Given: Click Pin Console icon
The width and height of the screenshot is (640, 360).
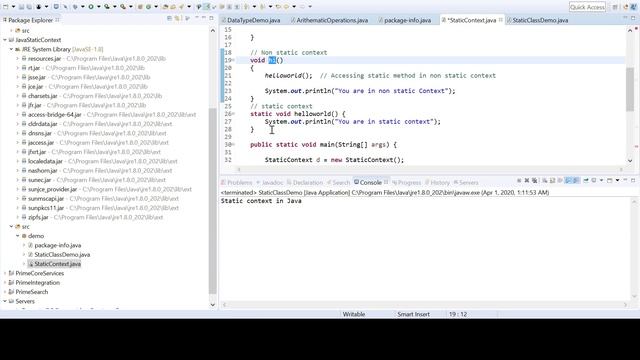Looking at the screenshot, I should point(586,180).
